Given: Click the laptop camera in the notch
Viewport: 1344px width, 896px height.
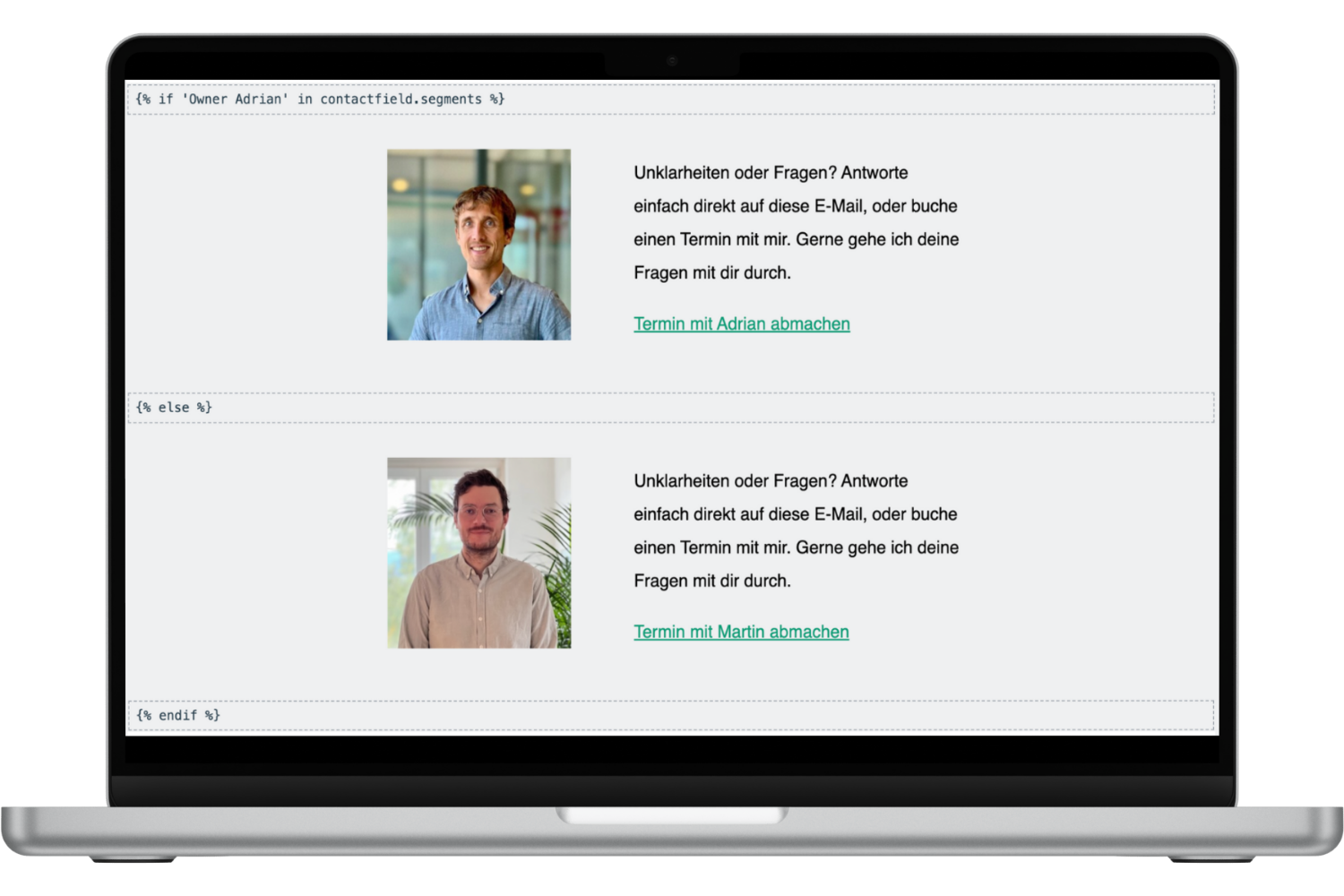Looking at the screenshot, I should pos(672,61).
